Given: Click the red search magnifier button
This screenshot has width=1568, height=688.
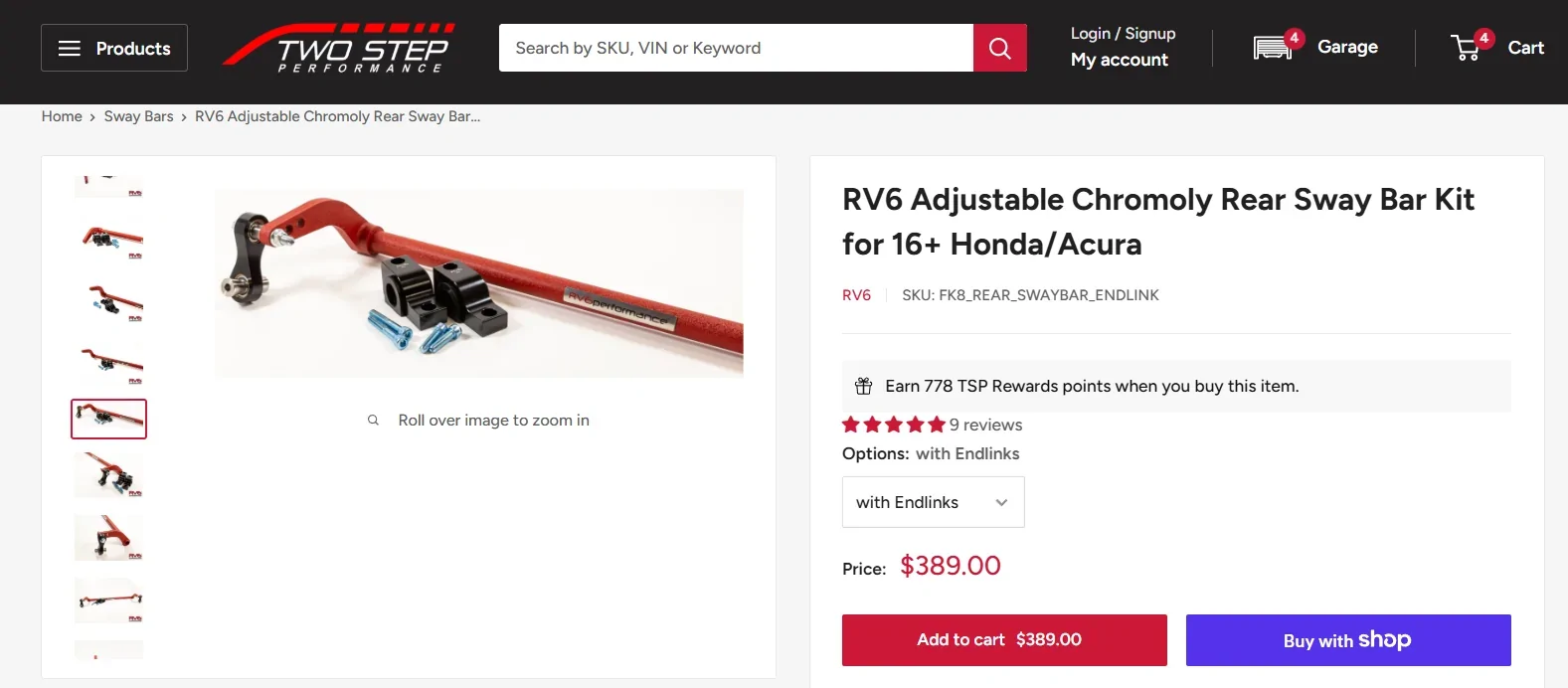Looking at the screenshot, I should coord(999,48).
